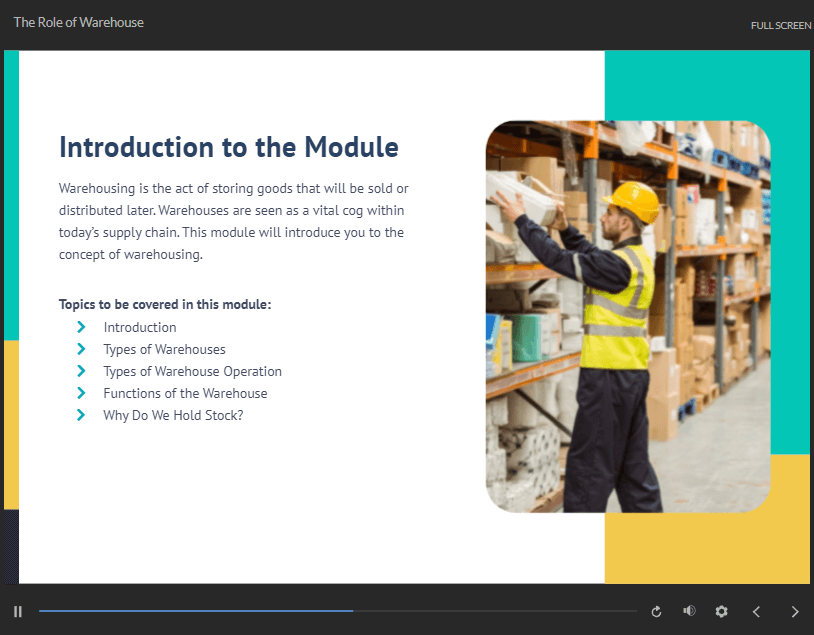Pause the course playback
The image size is (814, 635).
18,612
